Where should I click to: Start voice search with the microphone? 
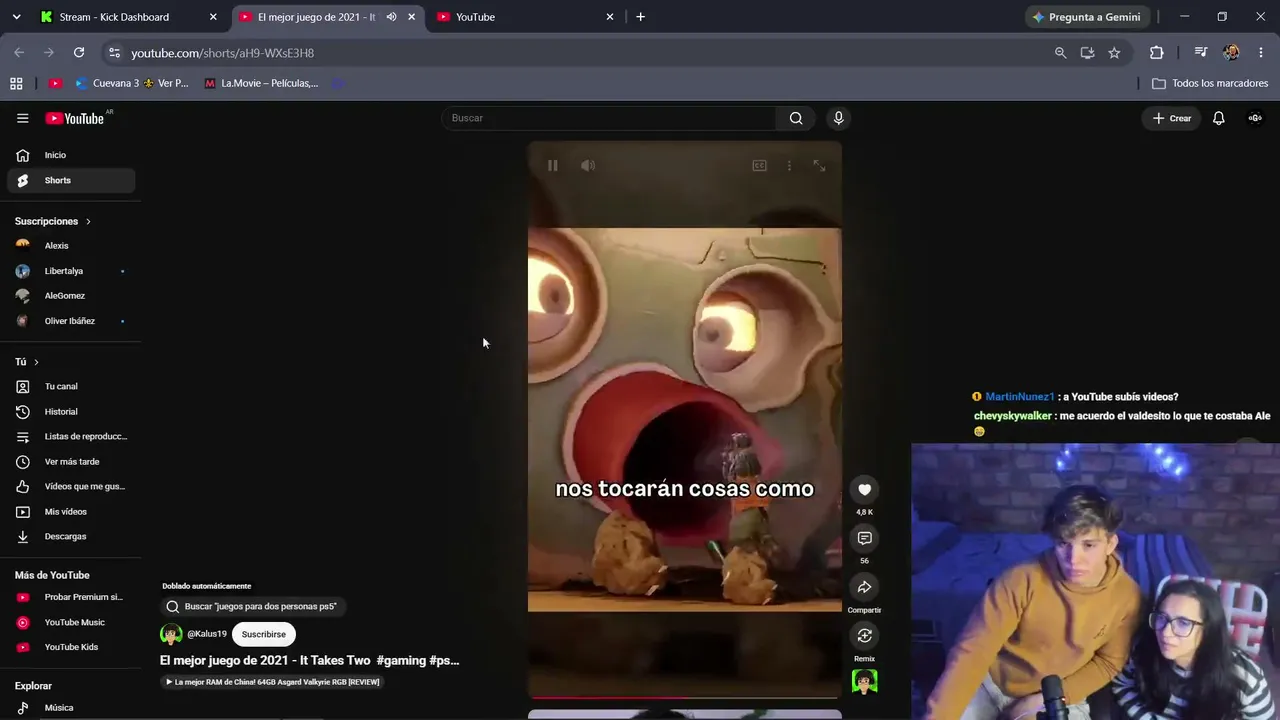[838, 118]
